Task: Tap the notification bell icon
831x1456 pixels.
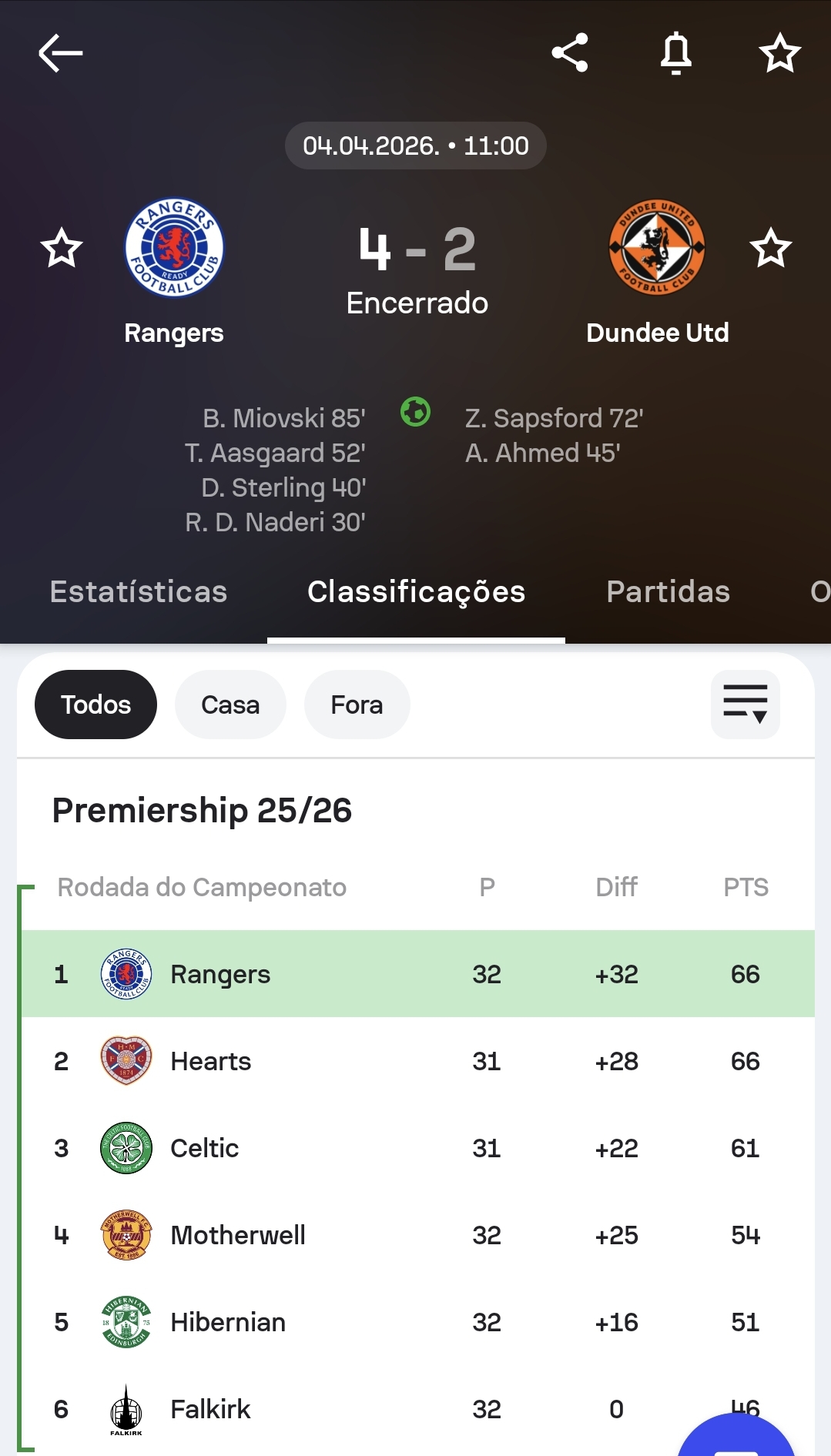Action: (x=676, y=53)
